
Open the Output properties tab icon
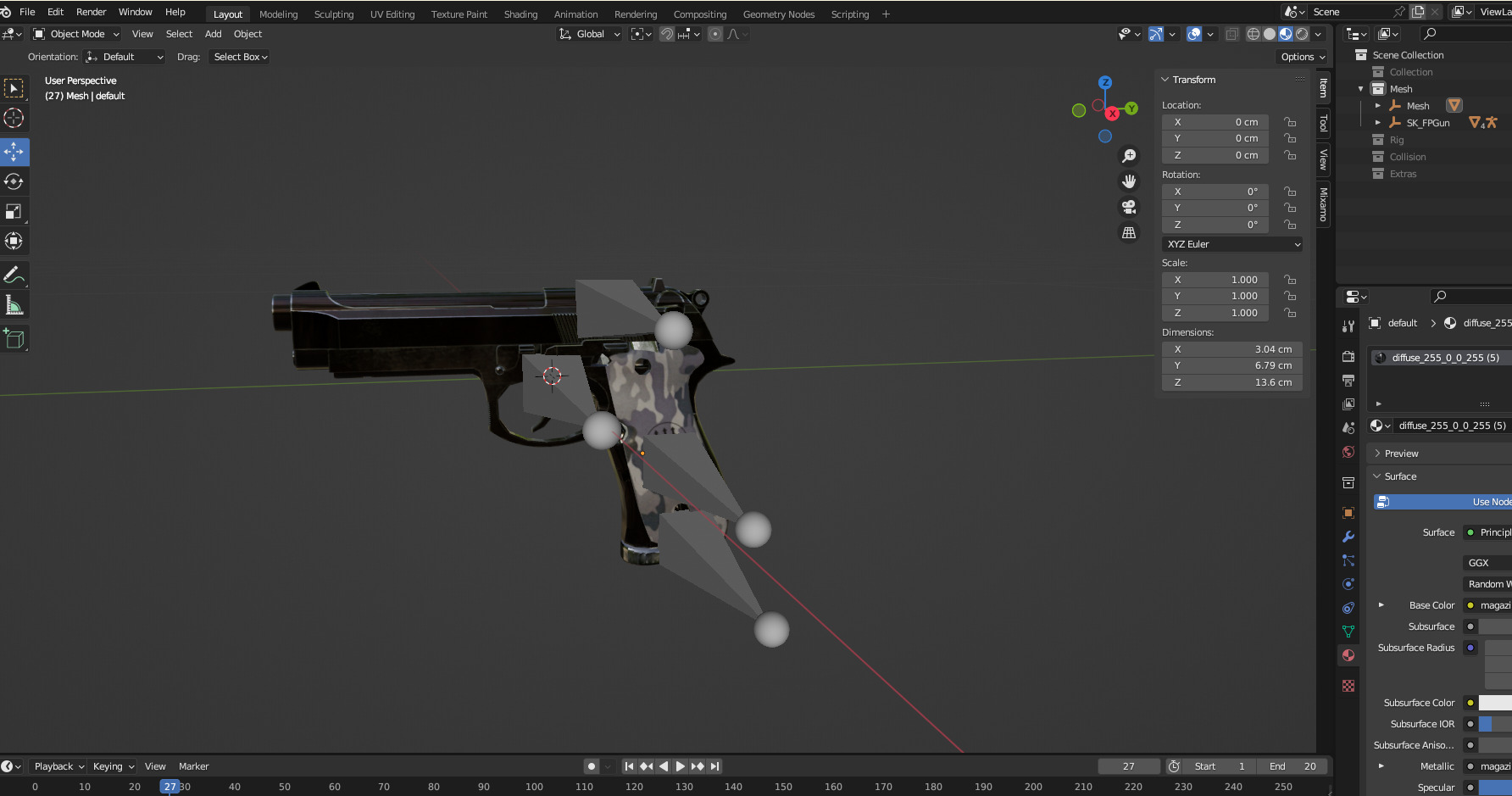pyautogui.click(x=1348, y=381)
